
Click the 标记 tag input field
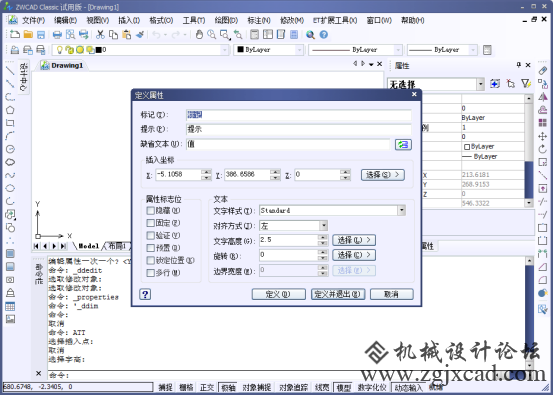[x=298, y=115]
